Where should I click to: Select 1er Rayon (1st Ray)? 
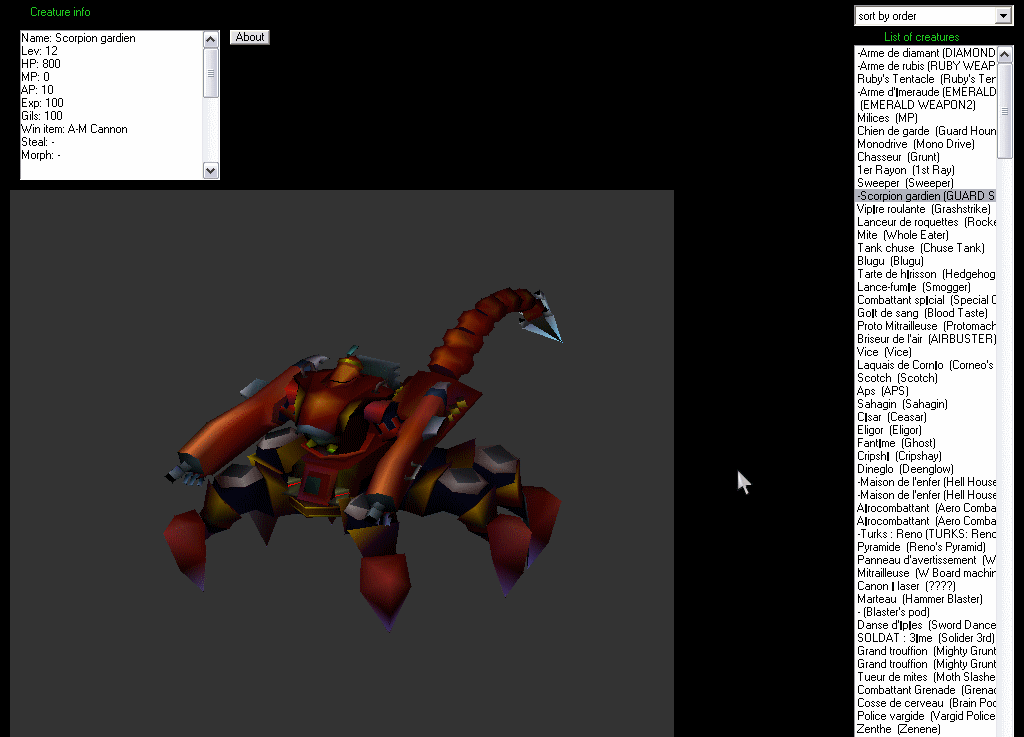(926, 170)
